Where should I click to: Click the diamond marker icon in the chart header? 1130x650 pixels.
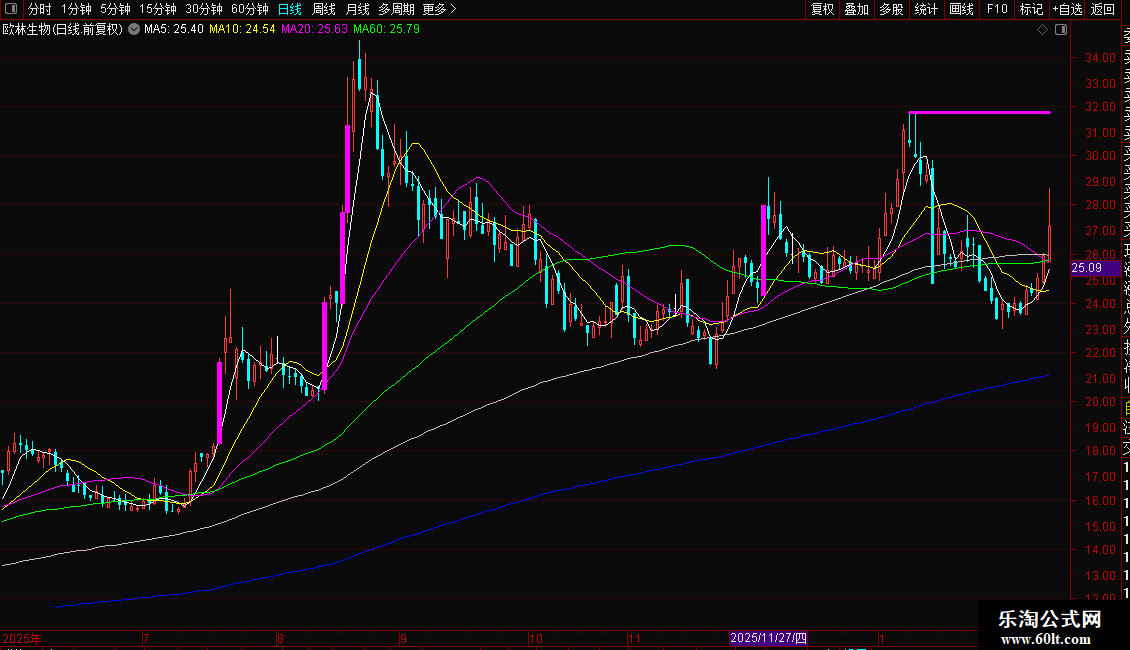pos(1042,30)
